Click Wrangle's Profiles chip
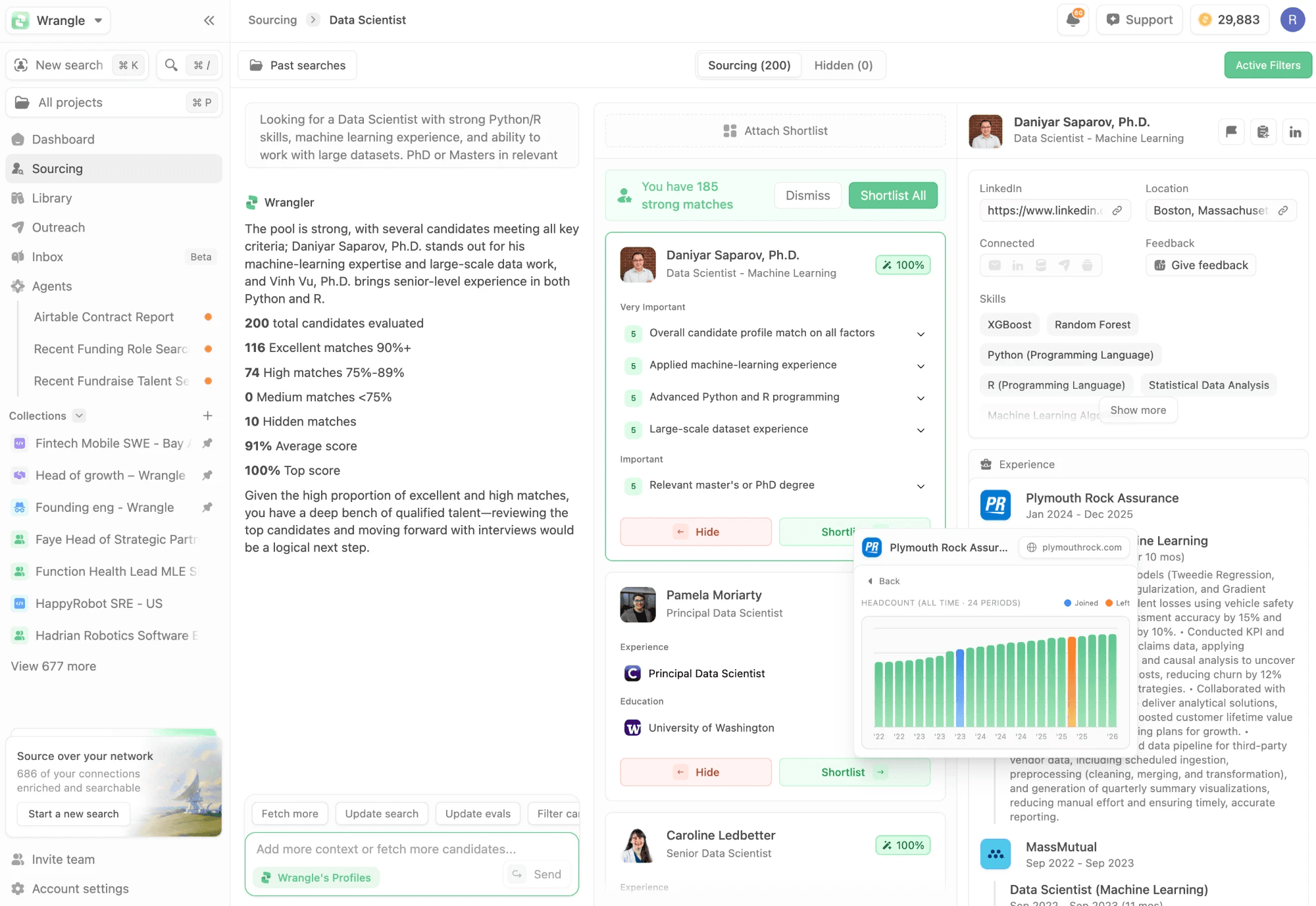 point(316,878)
